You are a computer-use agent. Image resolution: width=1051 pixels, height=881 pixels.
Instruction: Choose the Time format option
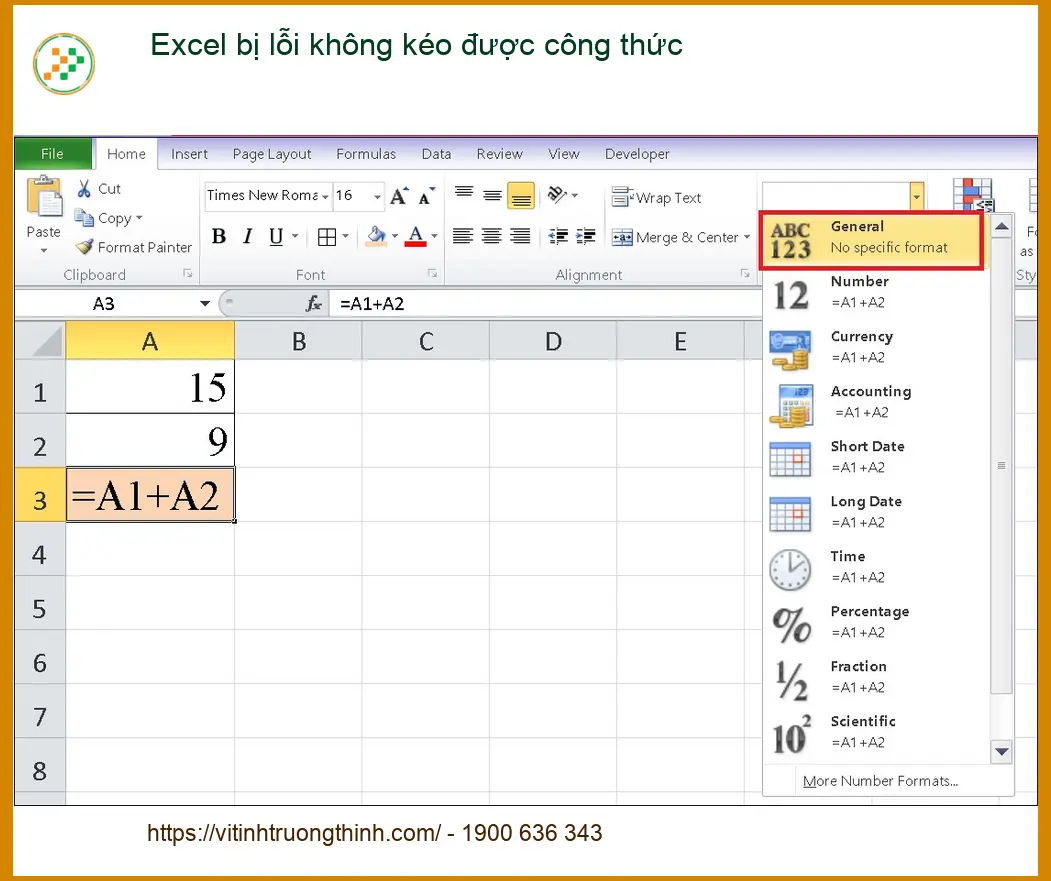point(875,567)
